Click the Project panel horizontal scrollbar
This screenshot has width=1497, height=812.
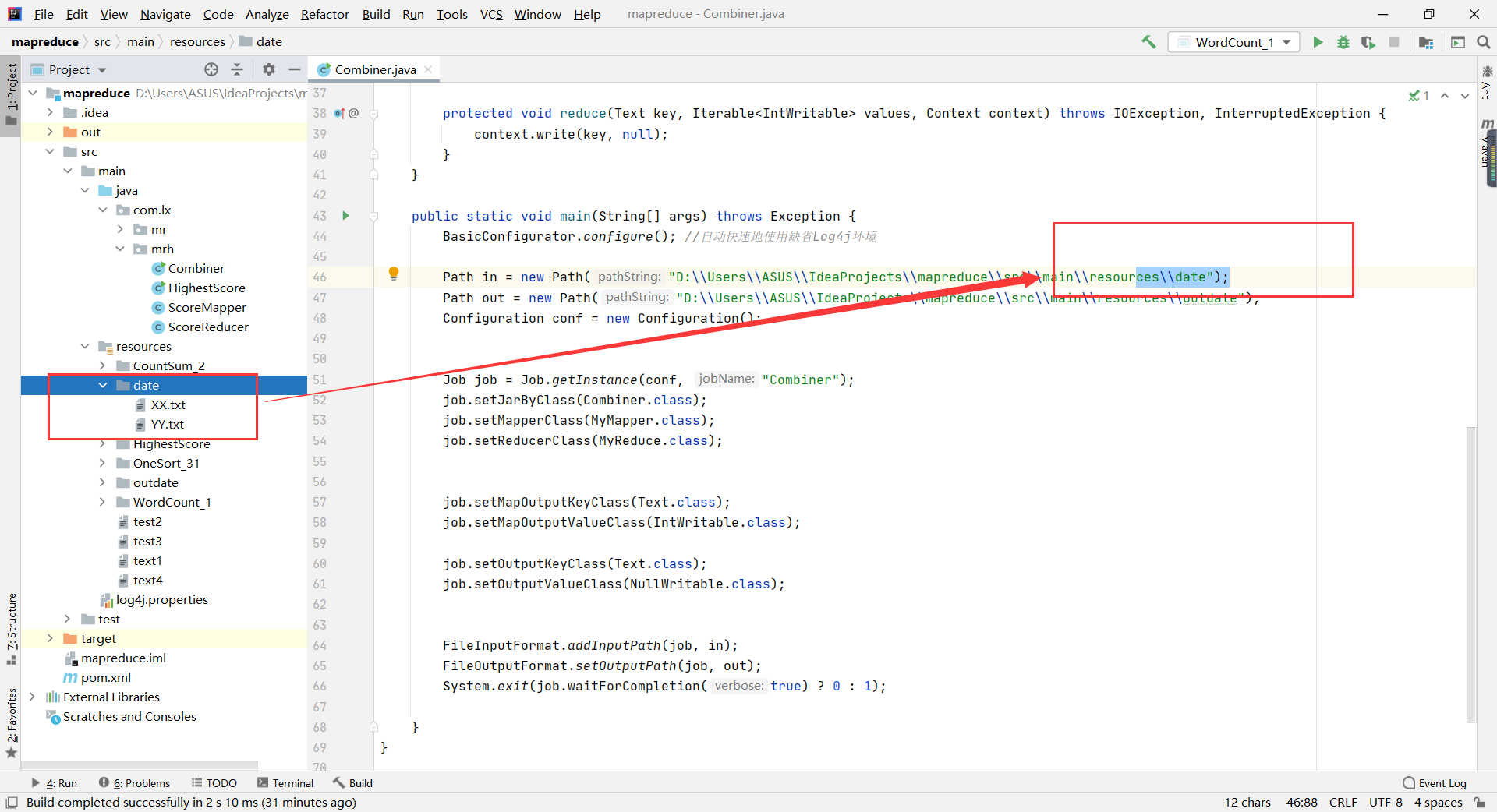[140, 765]
